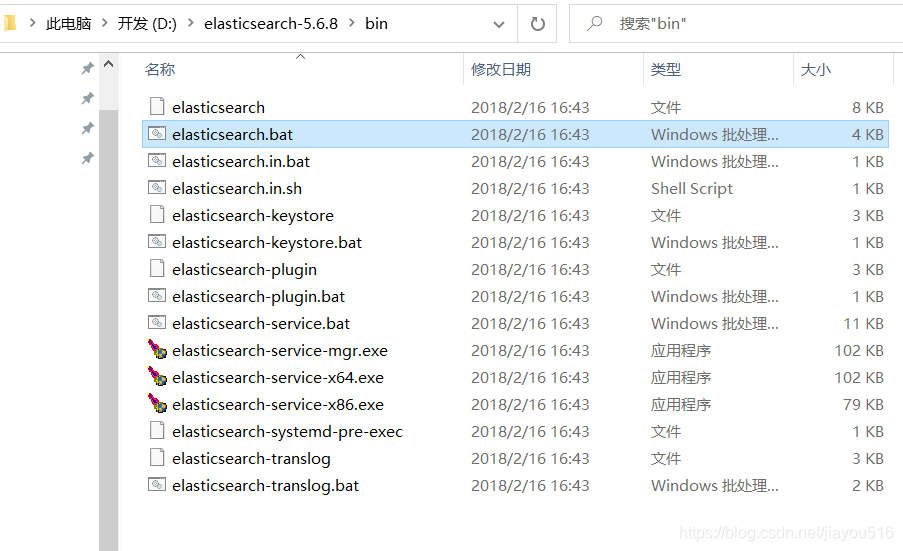Click the elasticsearch.in.bat file icon
903x551 pixels.
click(157, 161)
